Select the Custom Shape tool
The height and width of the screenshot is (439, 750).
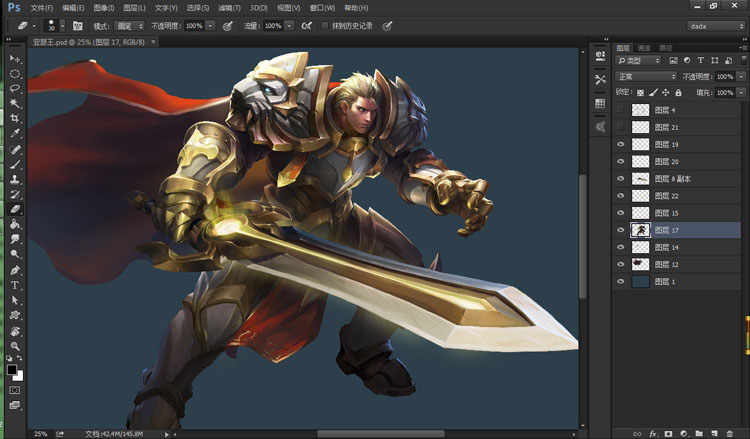(x=15, y=315)
